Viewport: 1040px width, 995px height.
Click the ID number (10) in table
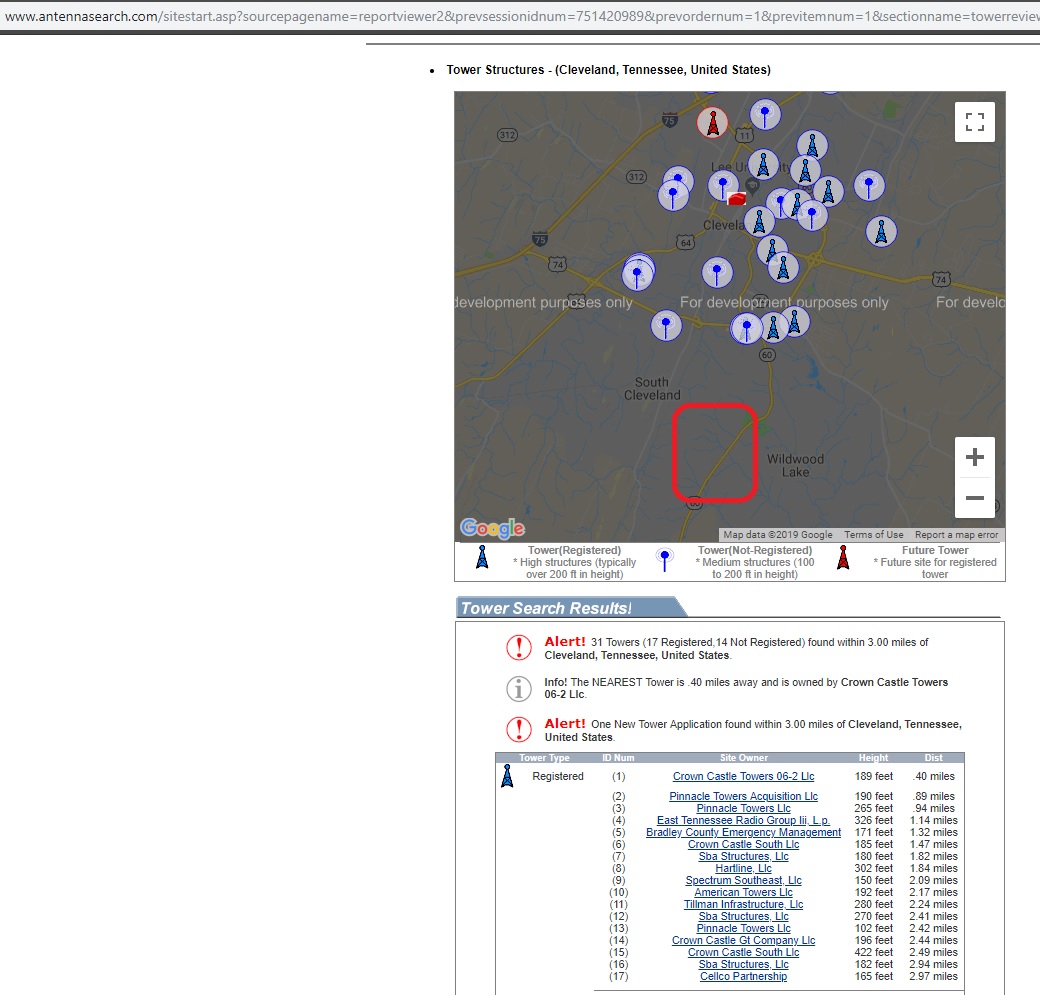point(618,892)
